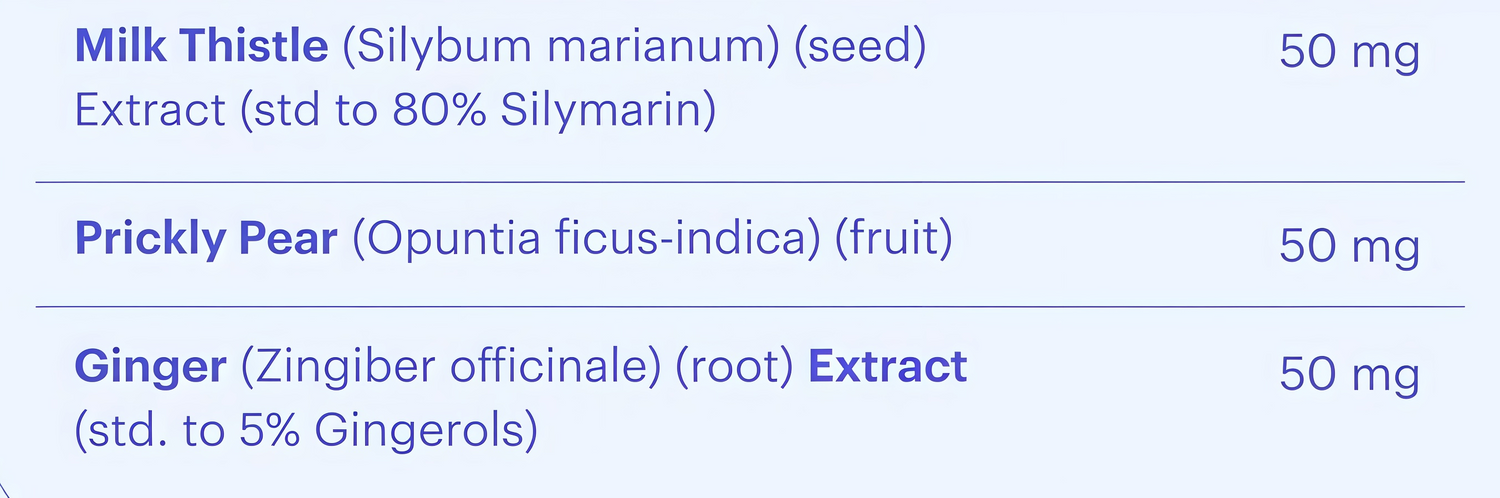Screen dimensions: 1500x498
Task: Click the bold Ginger ingredient name
Action: (x=150, y=367)
